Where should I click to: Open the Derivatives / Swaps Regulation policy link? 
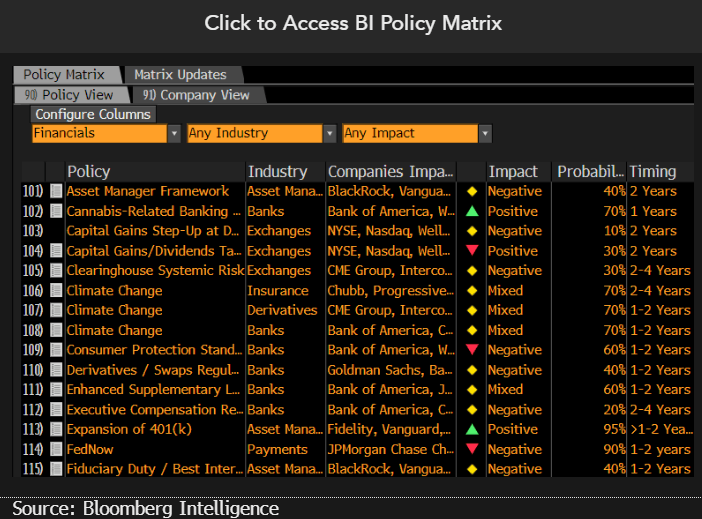pos(153,370)
